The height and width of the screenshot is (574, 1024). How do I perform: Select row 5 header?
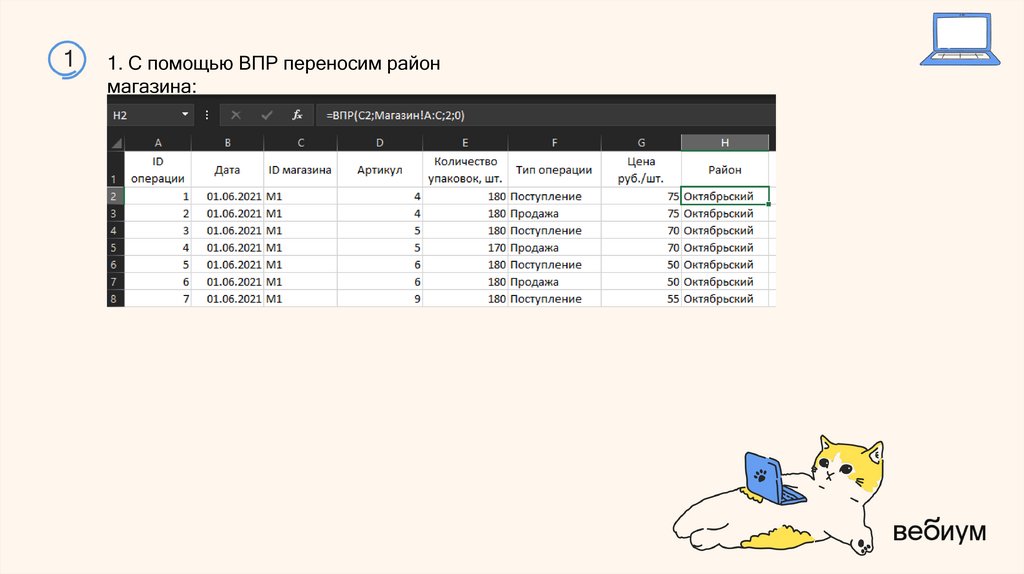pos(116,247)
